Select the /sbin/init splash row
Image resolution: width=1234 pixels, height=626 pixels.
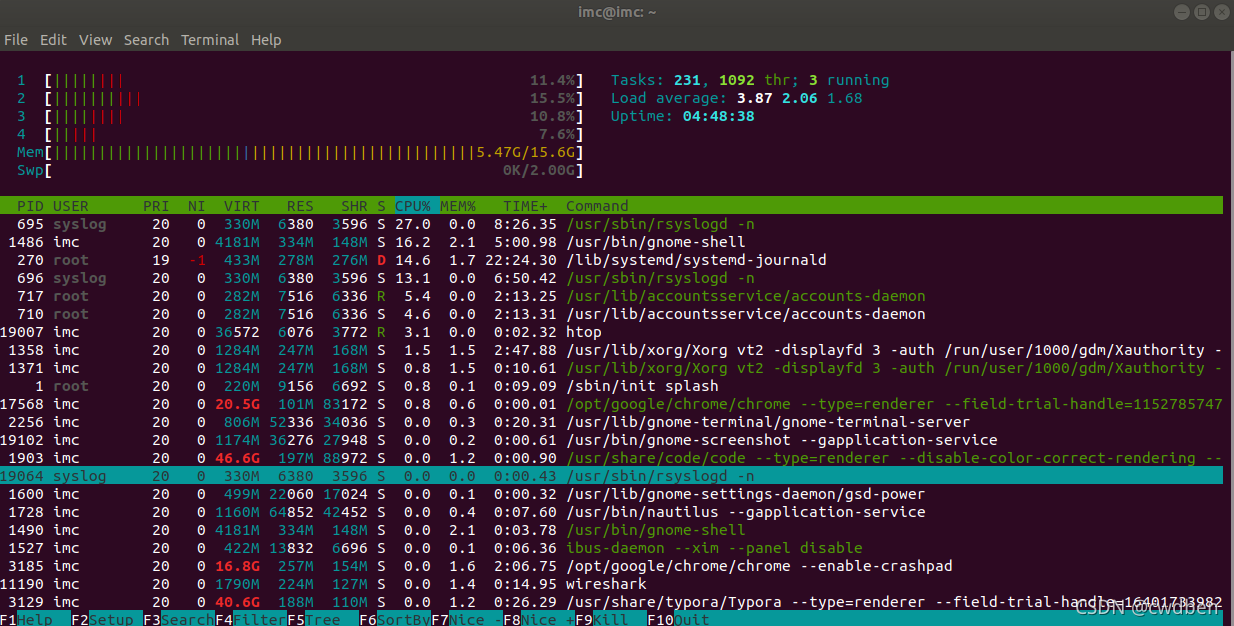tap(612, 386)
